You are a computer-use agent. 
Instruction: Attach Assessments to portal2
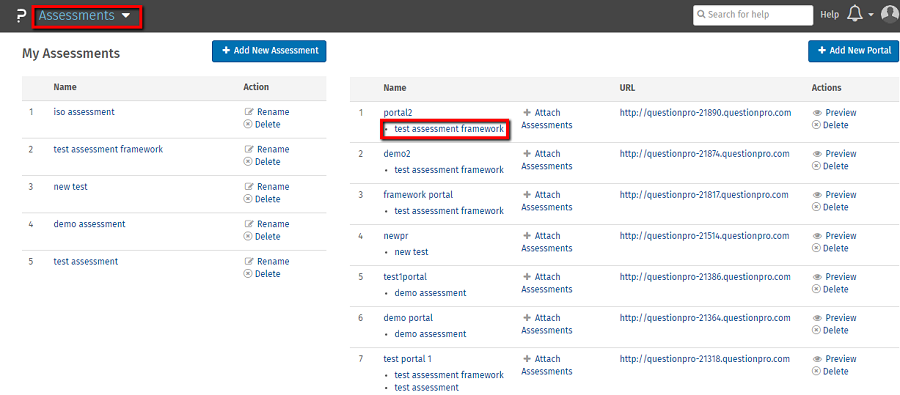[x=546, y=119]
